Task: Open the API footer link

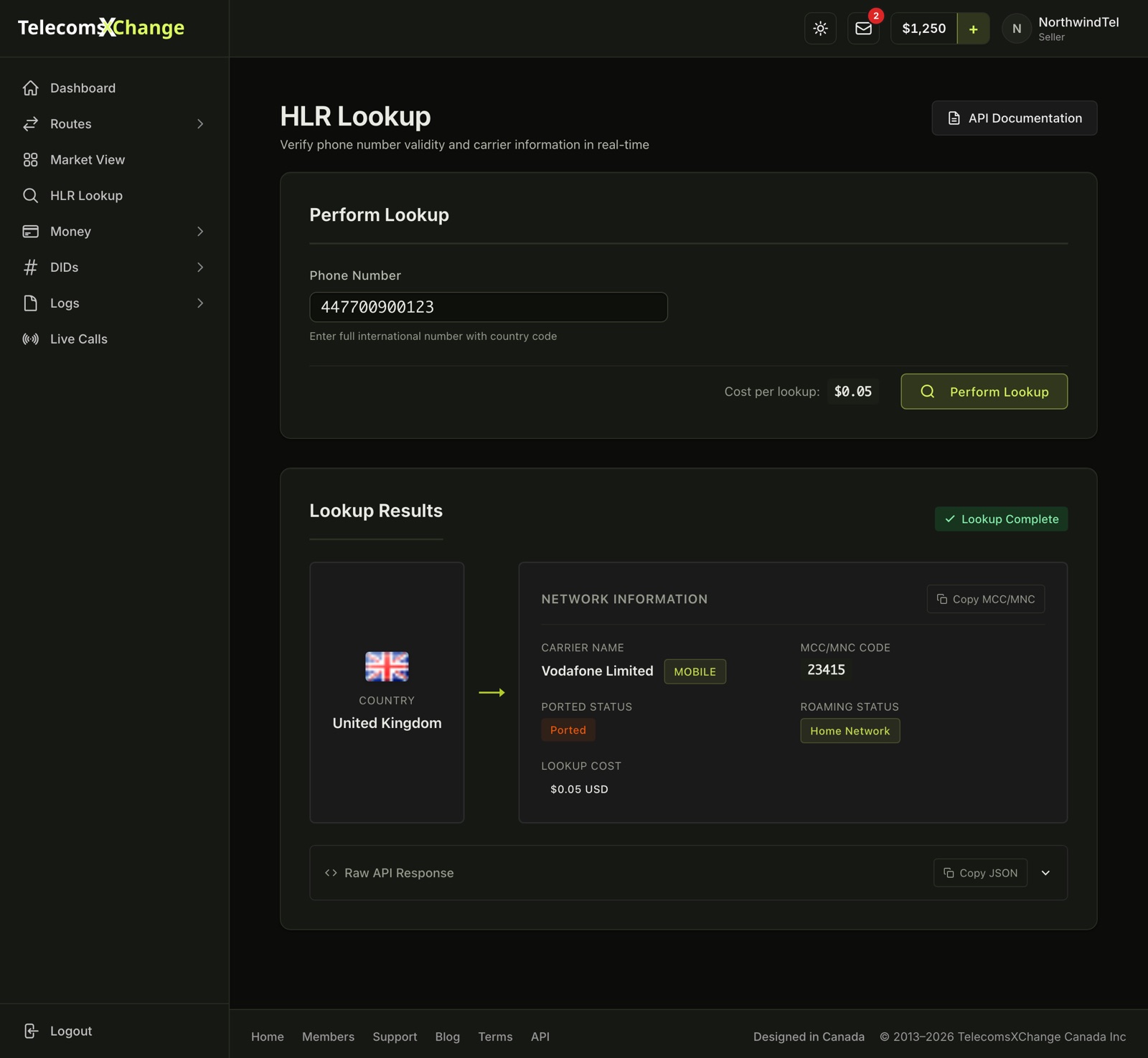Action: pos(540,1036)
